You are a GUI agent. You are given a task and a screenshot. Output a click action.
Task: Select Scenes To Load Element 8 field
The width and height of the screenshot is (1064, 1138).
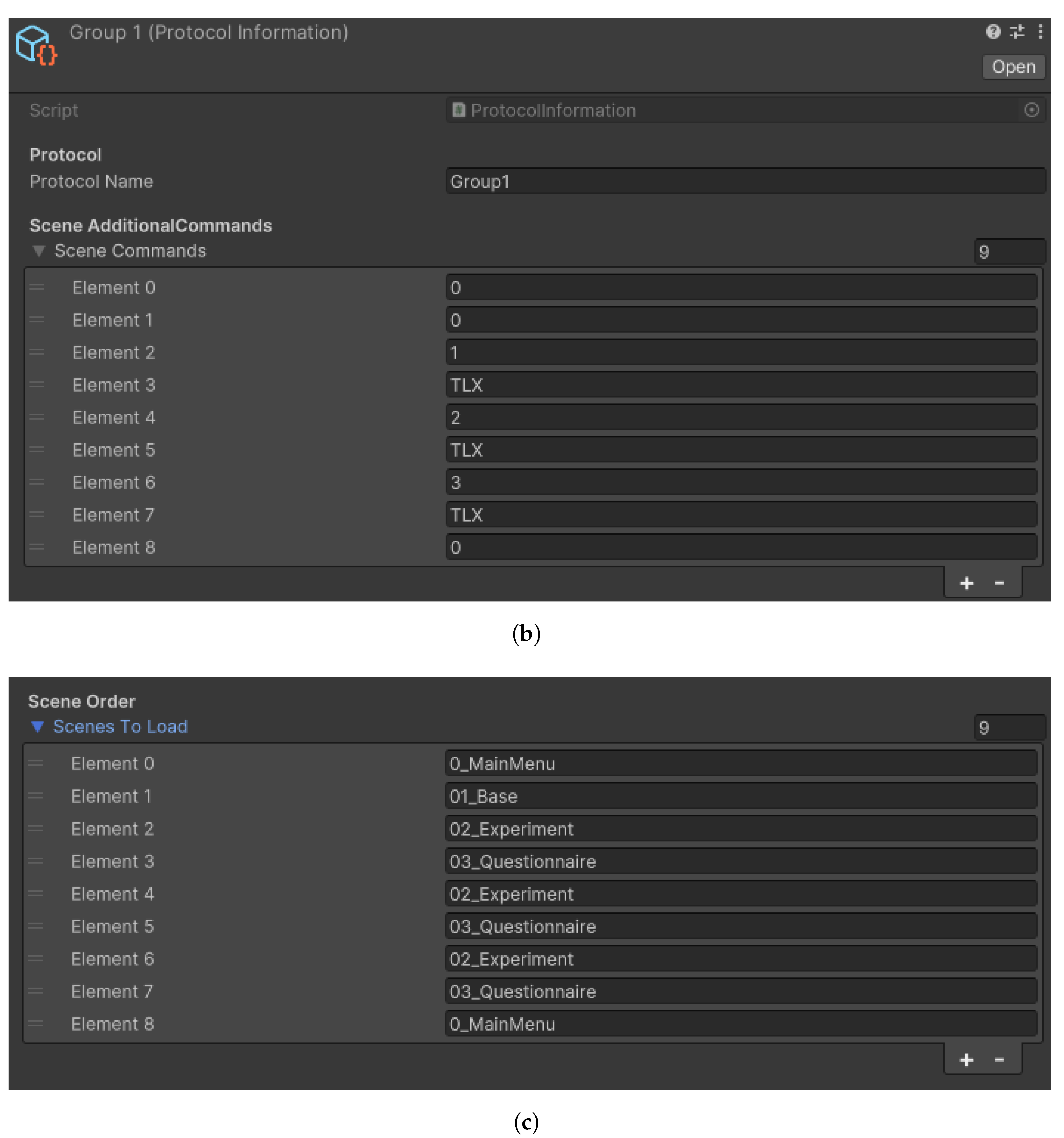tap(741, 1023)
